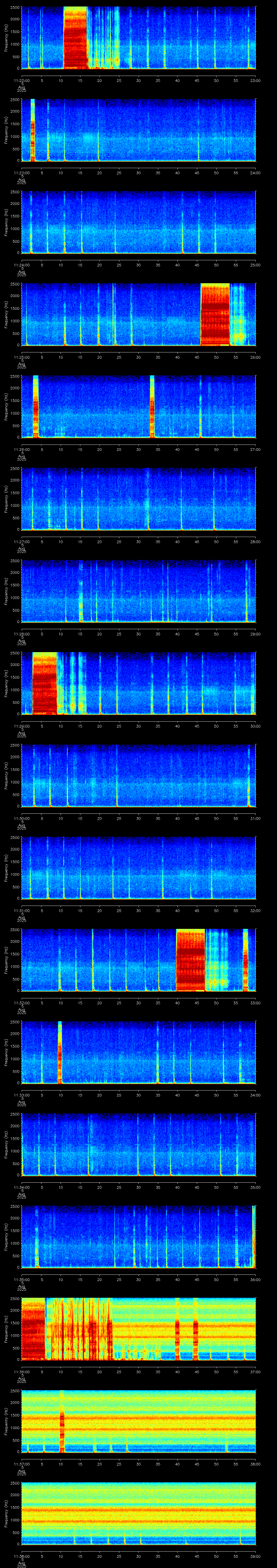Click the 11:37:00 start time label
277x1568 pixels.
click(21, 1464)
